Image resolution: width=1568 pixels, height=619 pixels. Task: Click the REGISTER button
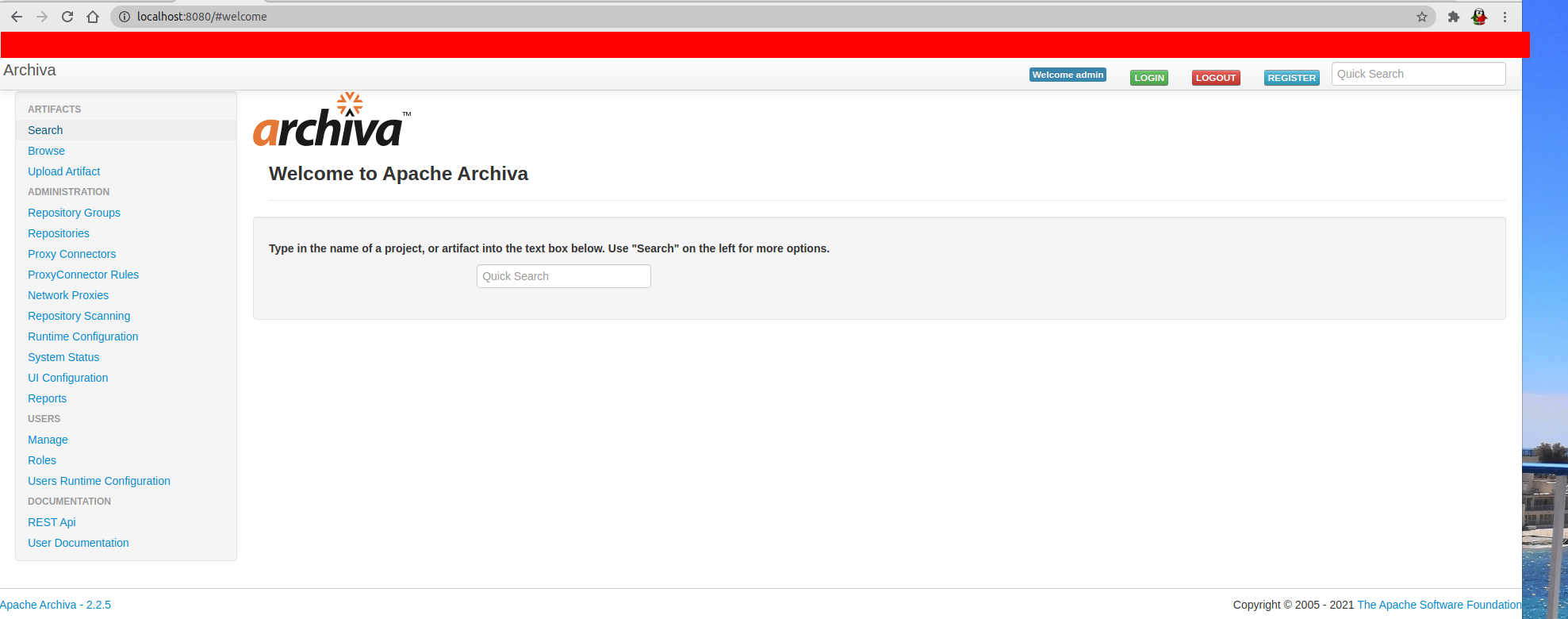1291,78
